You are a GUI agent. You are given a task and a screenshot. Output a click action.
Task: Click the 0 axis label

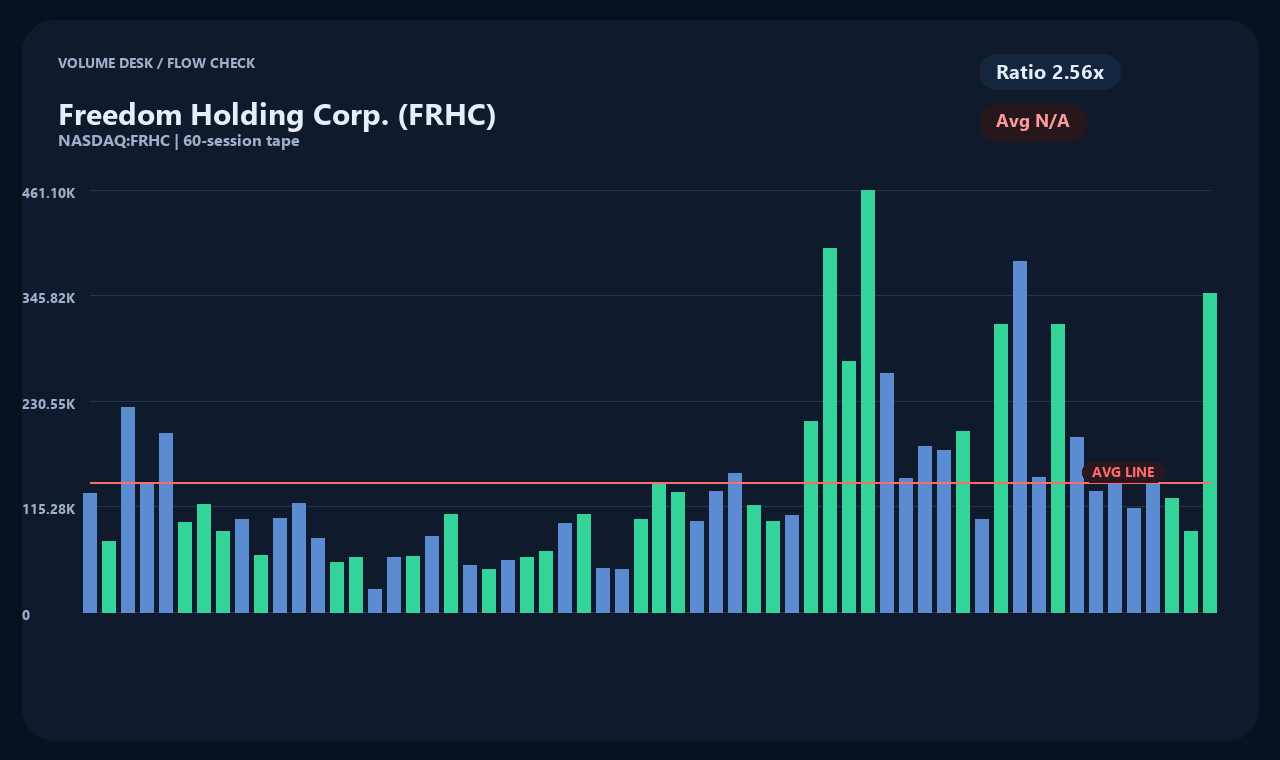tap(26, 615)
